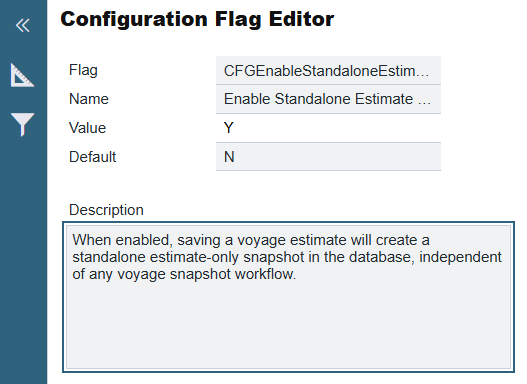Click the Configuration Flag Editor heading
The height and width of the screenshot is (384, 527).
pyautogui.click(x=197, y=19)
